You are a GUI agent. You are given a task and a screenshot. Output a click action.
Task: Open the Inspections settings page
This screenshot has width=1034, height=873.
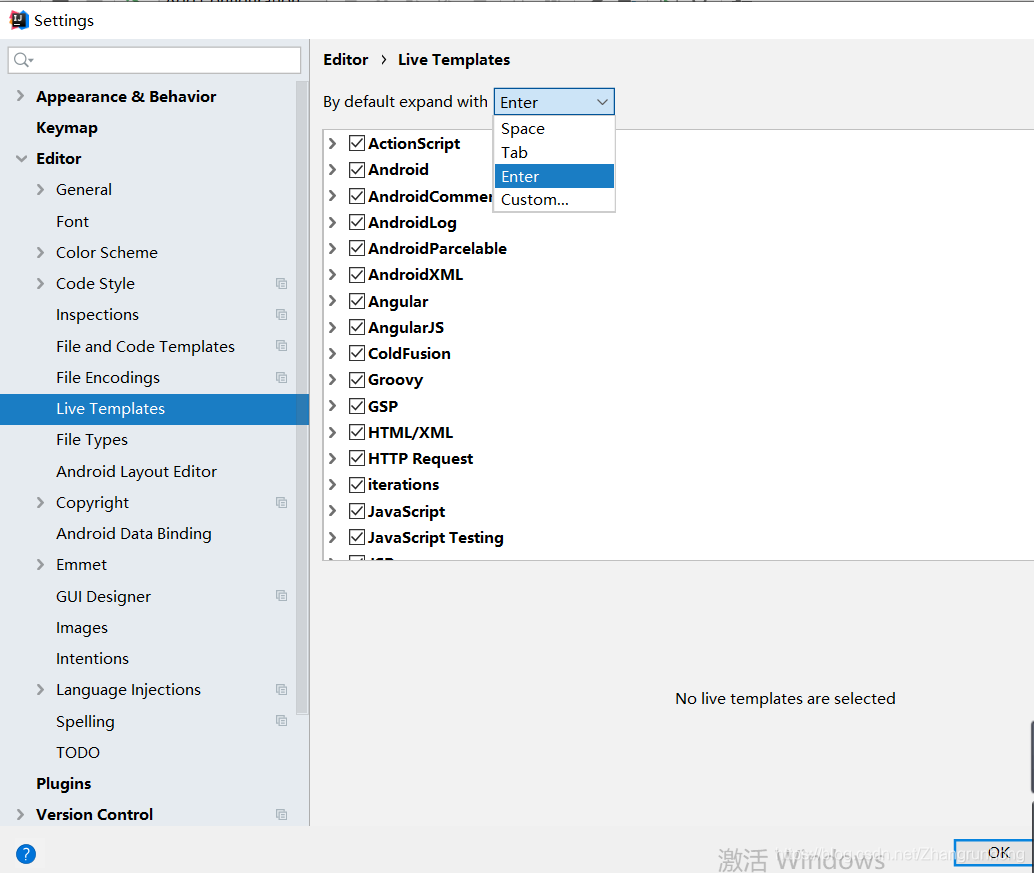[98, 315]
